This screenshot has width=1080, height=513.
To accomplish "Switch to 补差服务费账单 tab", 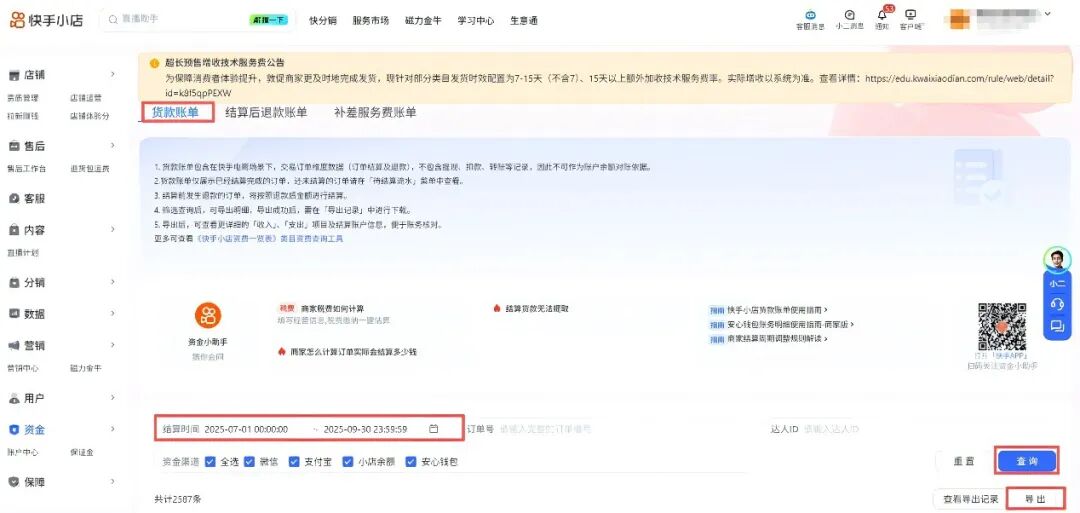I will click(375, 113).
